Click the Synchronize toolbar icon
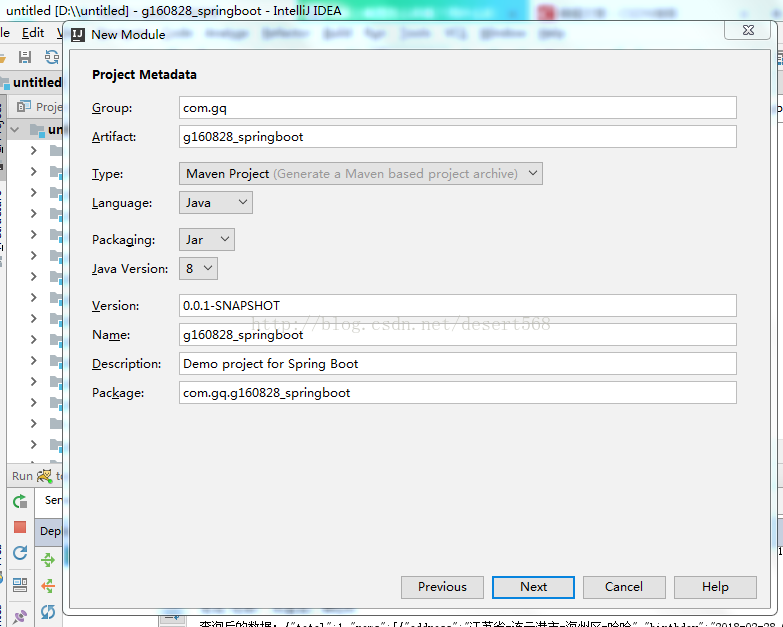The height and width of the screenshot is (627, 783). [x=52, y=57]
